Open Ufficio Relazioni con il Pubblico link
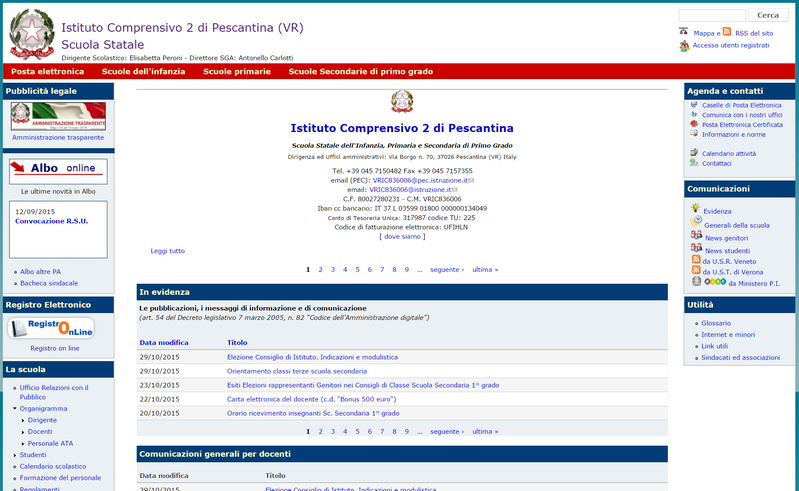799x491 pixels. [x=54, y=392]
